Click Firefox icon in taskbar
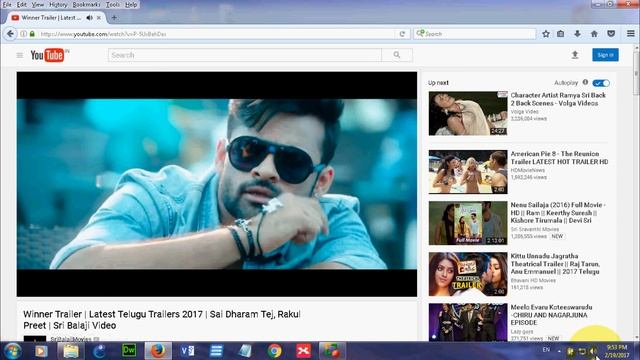Image resolution: width=640 pixels, height=360 pixels. point(158,351)
